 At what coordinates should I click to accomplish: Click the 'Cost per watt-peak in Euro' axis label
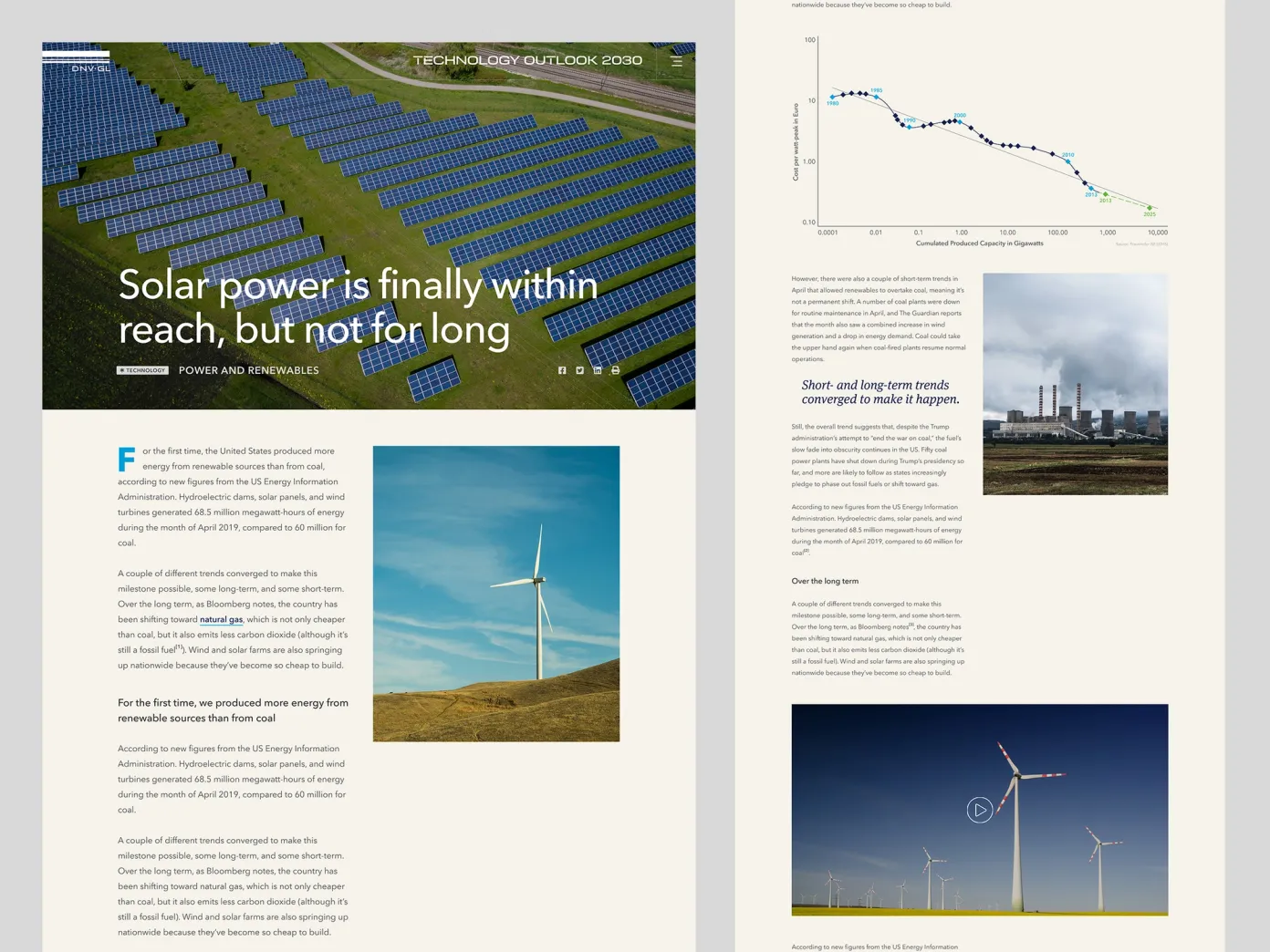796,141
